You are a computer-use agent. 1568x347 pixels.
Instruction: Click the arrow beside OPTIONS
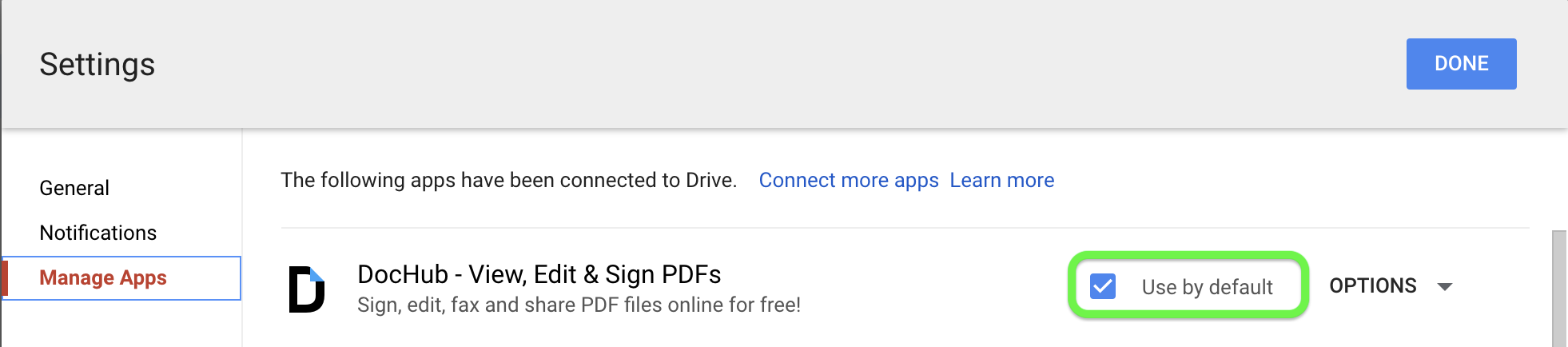point(1445,286)
